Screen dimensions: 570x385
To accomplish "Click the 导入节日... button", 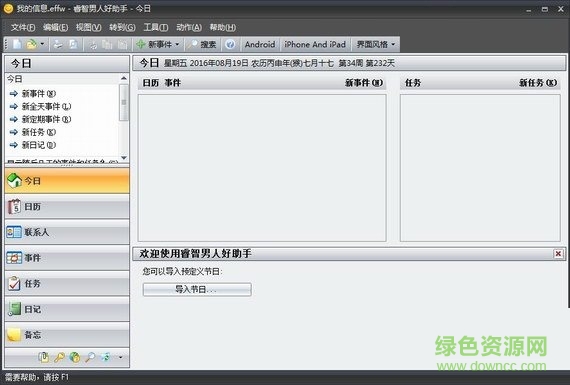I will tap(197, 289).
